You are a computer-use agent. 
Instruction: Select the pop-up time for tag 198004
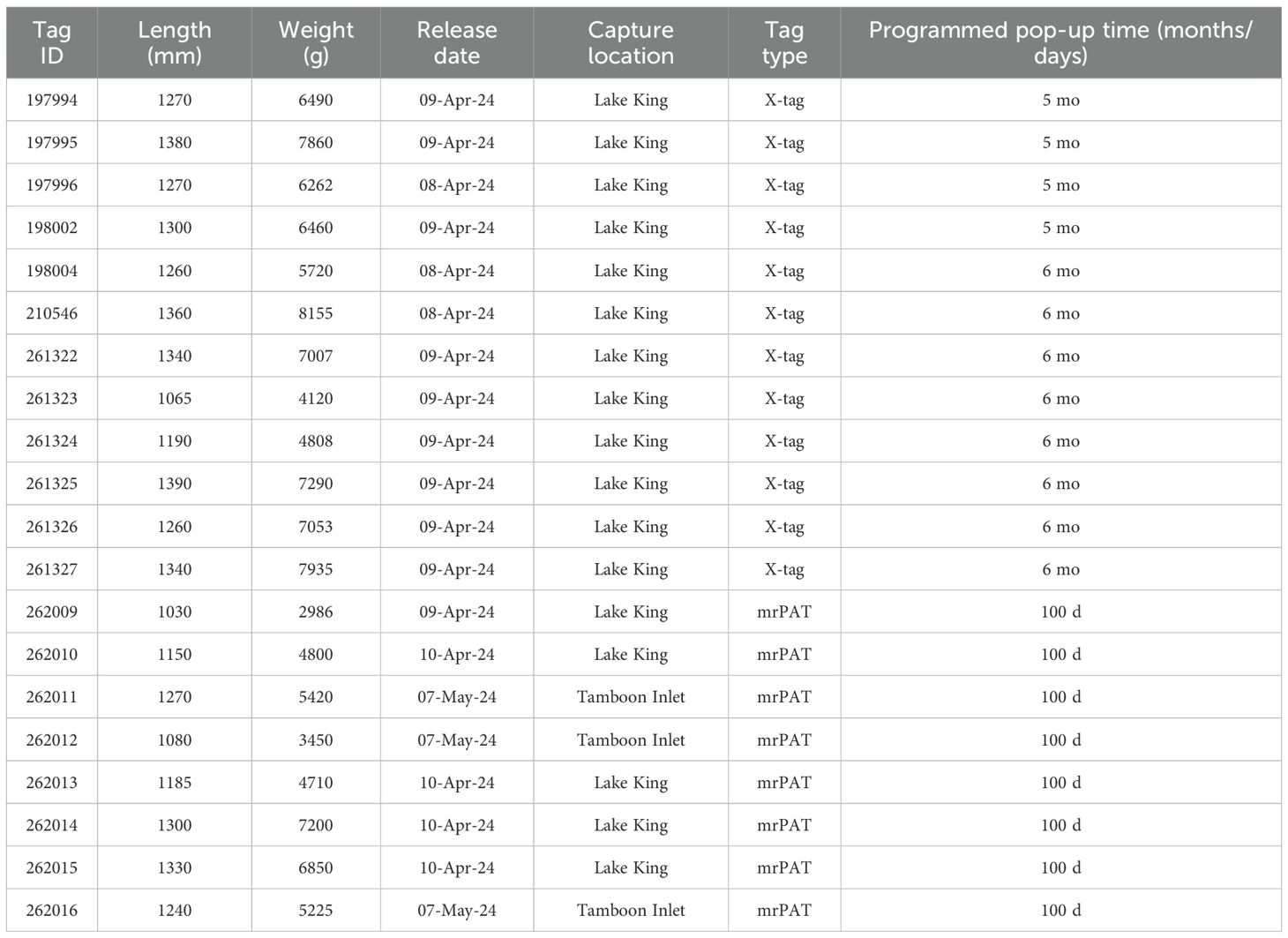click(x=1060, y=271)
